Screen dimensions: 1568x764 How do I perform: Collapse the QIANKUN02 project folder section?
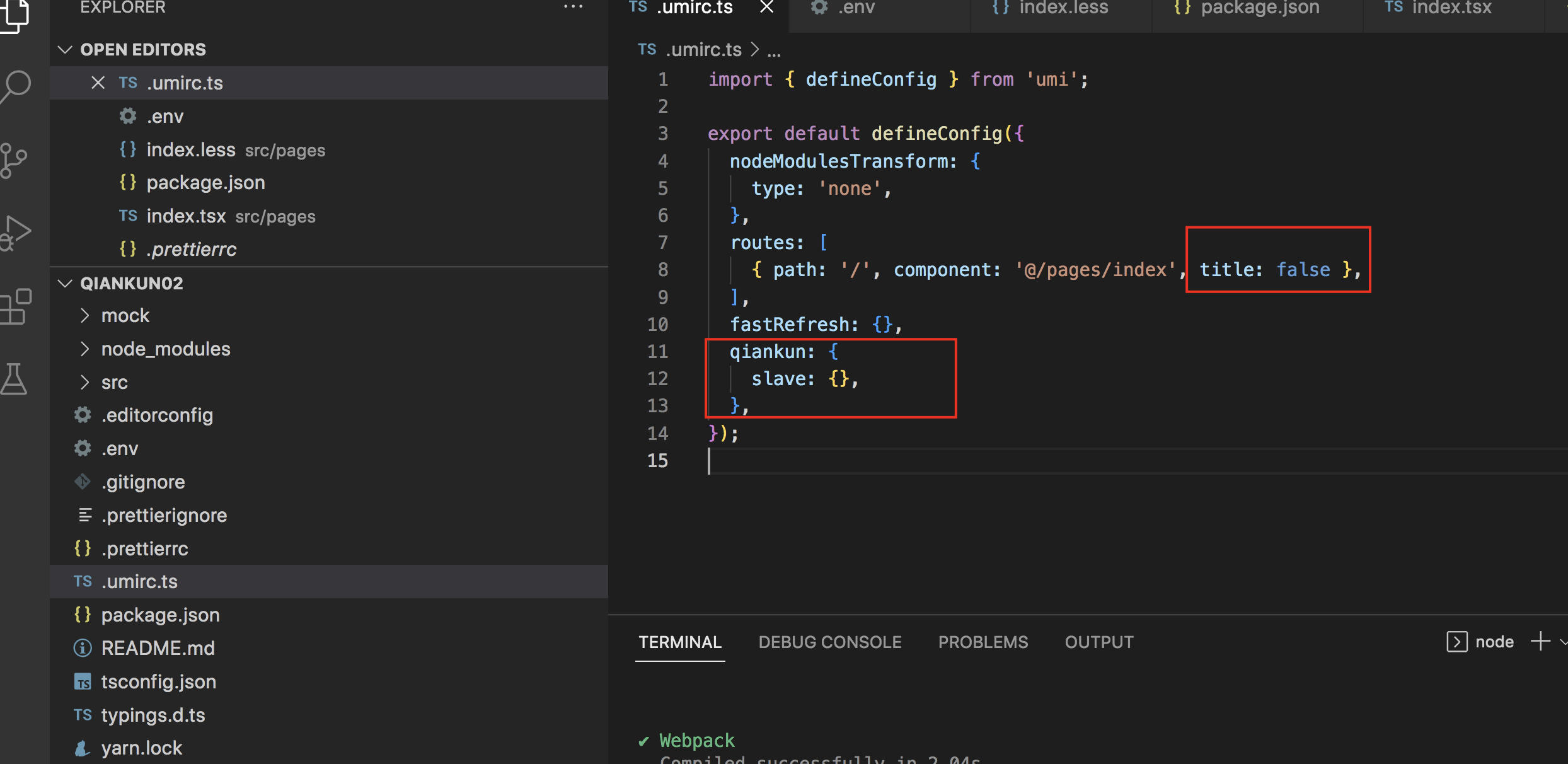65,283
